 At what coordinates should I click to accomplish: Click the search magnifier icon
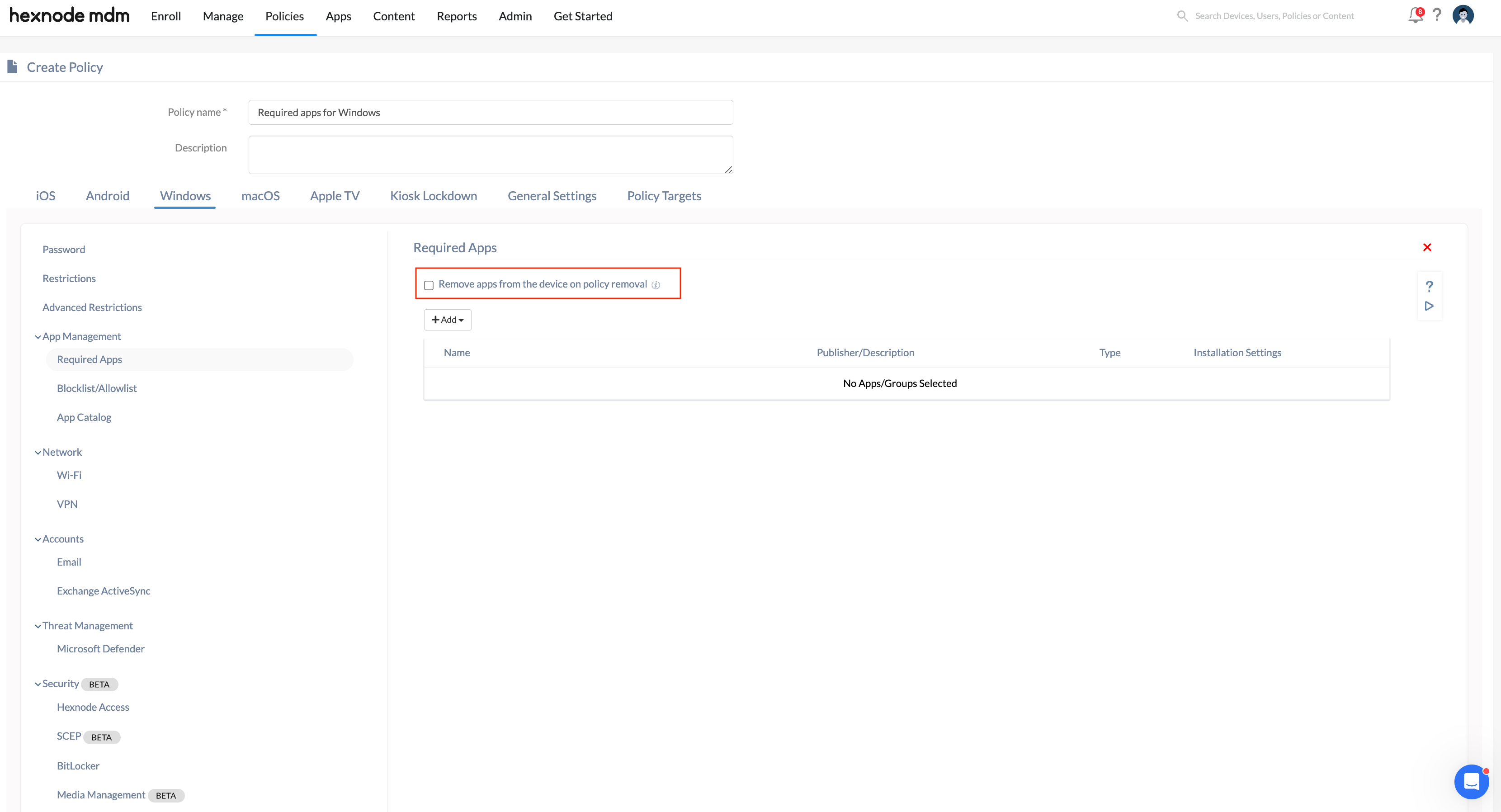click(x=1182, y=16)
